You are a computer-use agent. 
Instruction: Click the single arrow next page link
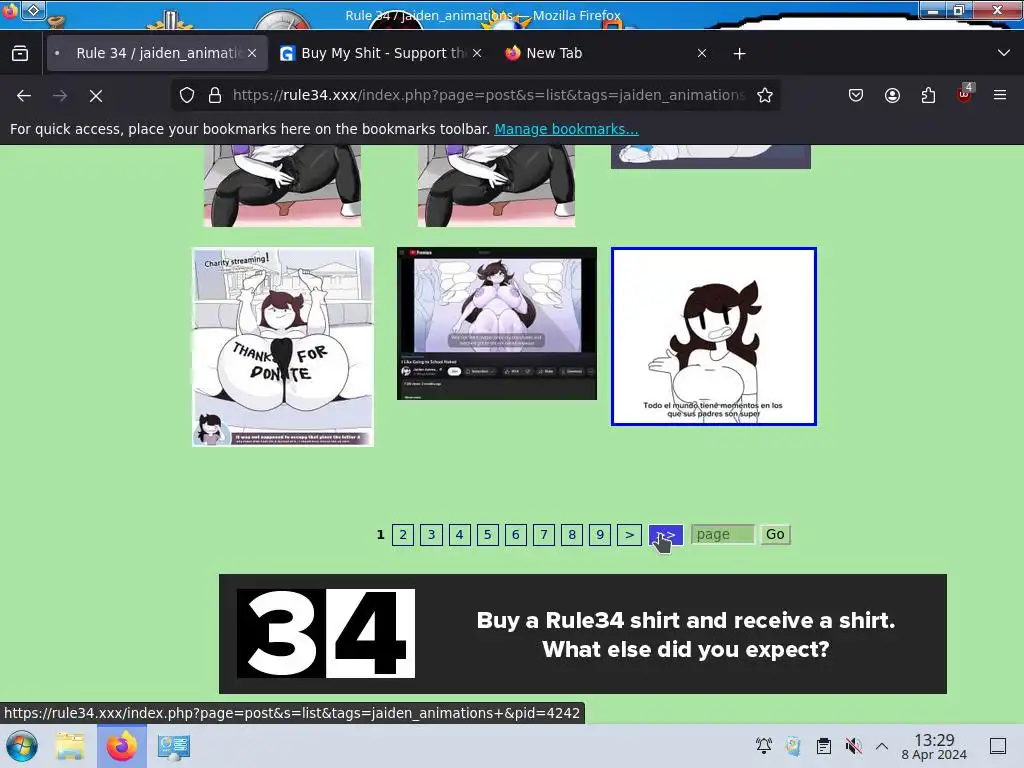[629, 535]
